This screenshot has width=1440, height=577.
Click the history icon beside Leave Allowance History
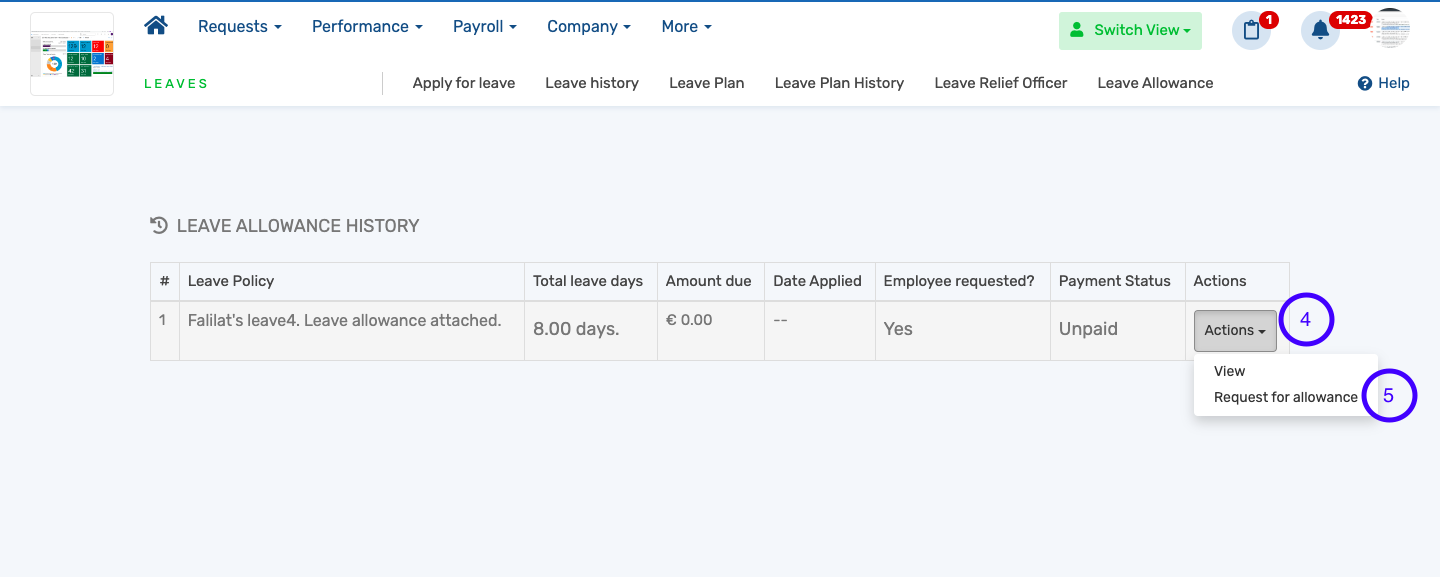click(159, 226)
